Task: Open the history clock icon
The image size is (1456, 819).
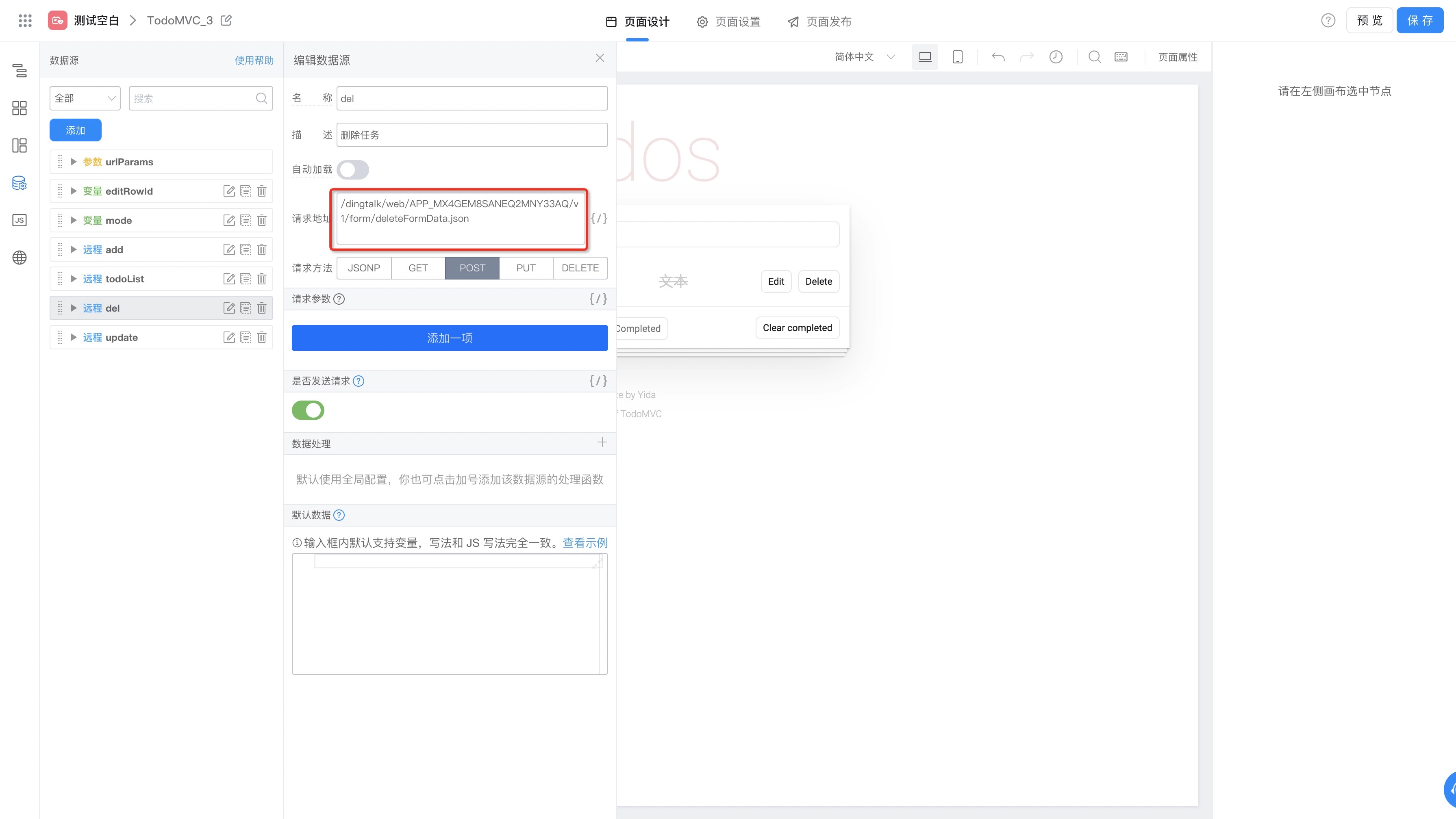Action: coord(1055,57)
